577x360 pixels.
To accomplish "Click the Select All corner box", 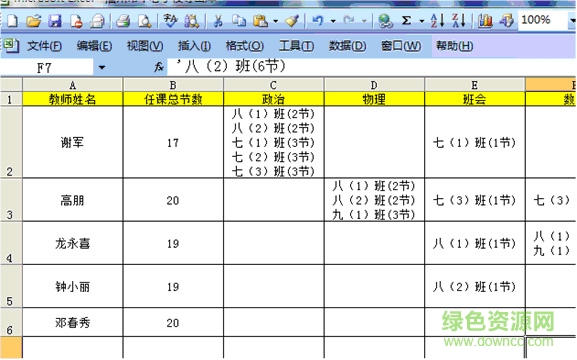I will 11,85.
